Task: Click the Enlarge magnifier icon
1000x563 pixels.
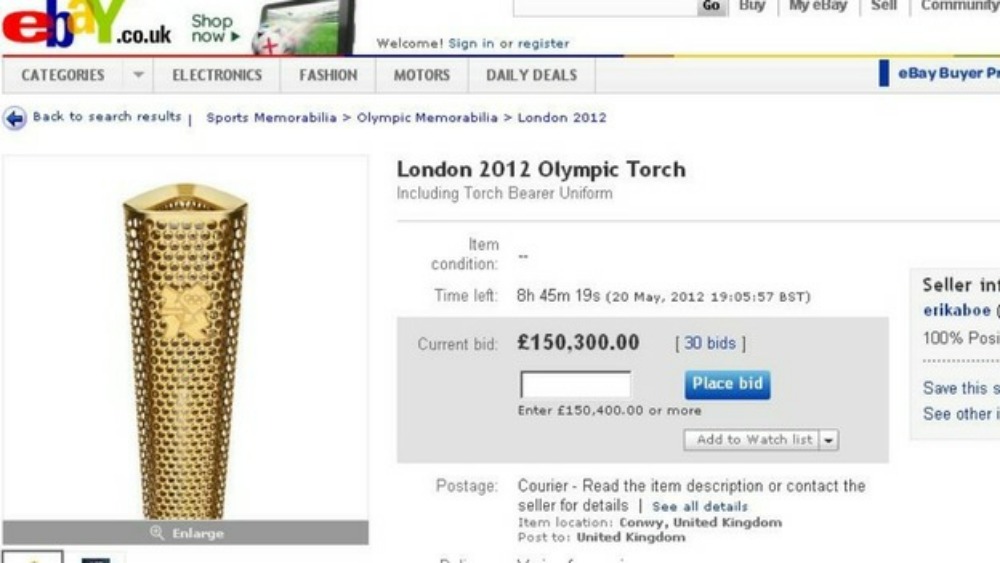Action: (157, 532)
